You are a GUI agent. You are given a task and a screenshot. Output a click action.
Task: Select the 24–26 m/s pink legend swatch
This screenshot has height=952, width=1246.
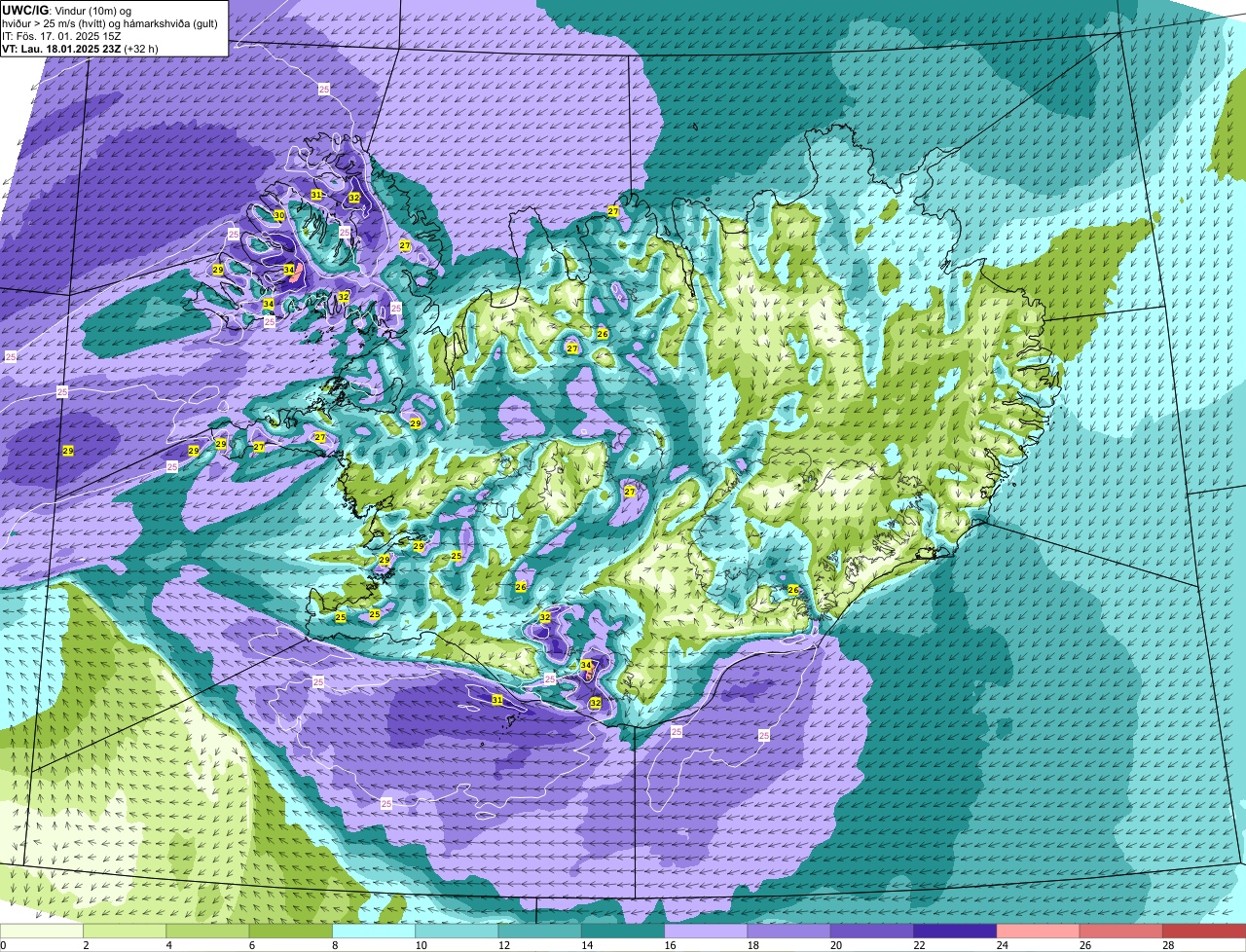[x=1039, y=931]
